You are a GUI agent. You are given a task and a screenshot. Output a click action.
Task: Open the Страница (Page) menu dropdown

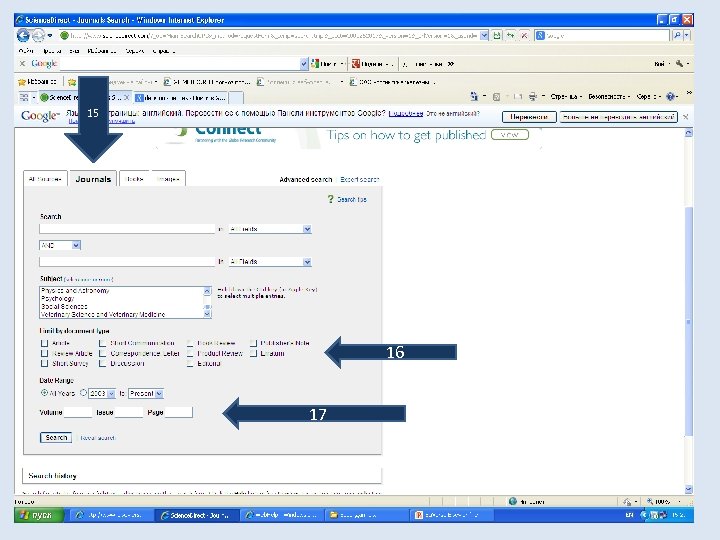click(566, 96)
